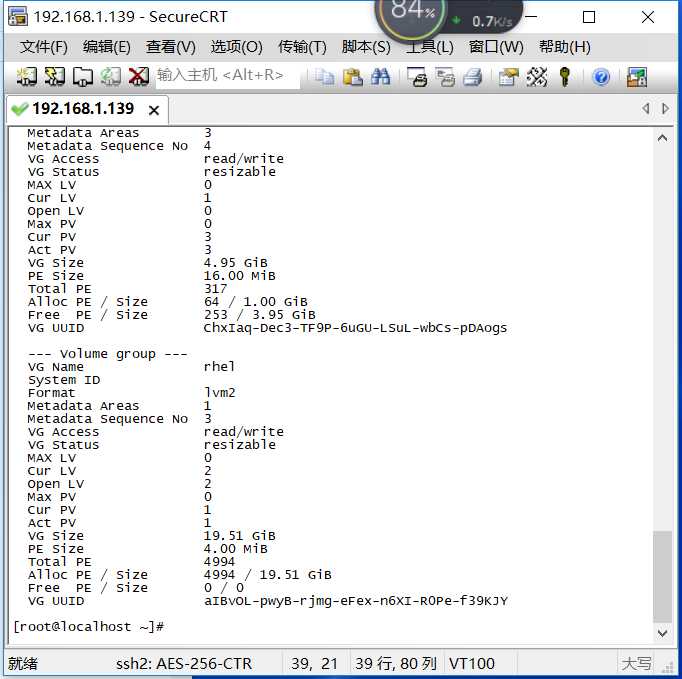The width and height of the screenshot is (682, 679).
Task: Open the 脚本(S) menu
Action: point(366,47)
